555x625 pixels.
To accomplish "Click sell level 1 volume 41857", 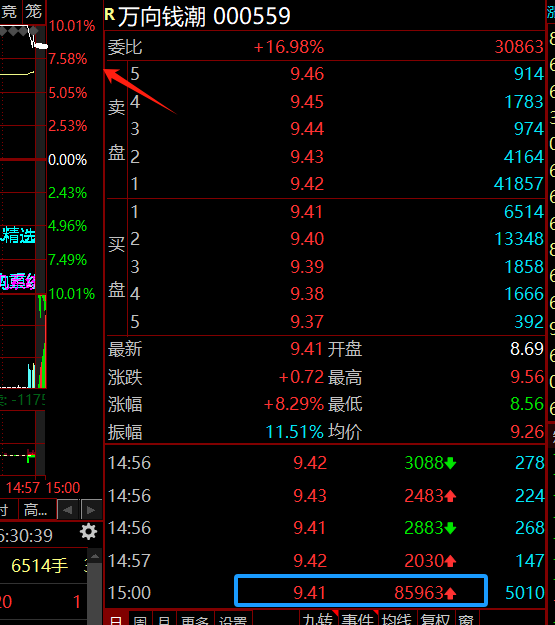I will pyautogui.click(x=519, y=184).
